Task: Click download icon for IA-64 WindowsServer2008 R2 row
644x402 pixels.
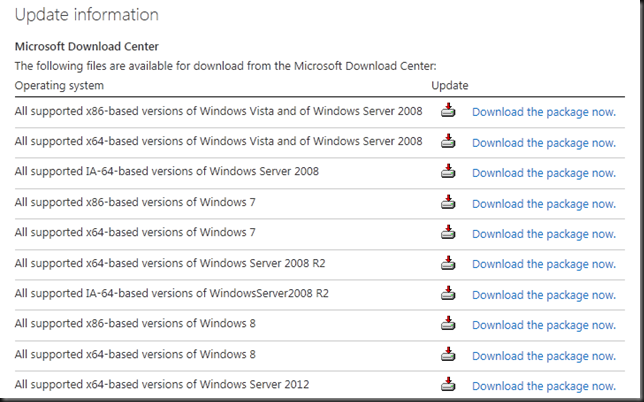Action: [448, 293]
